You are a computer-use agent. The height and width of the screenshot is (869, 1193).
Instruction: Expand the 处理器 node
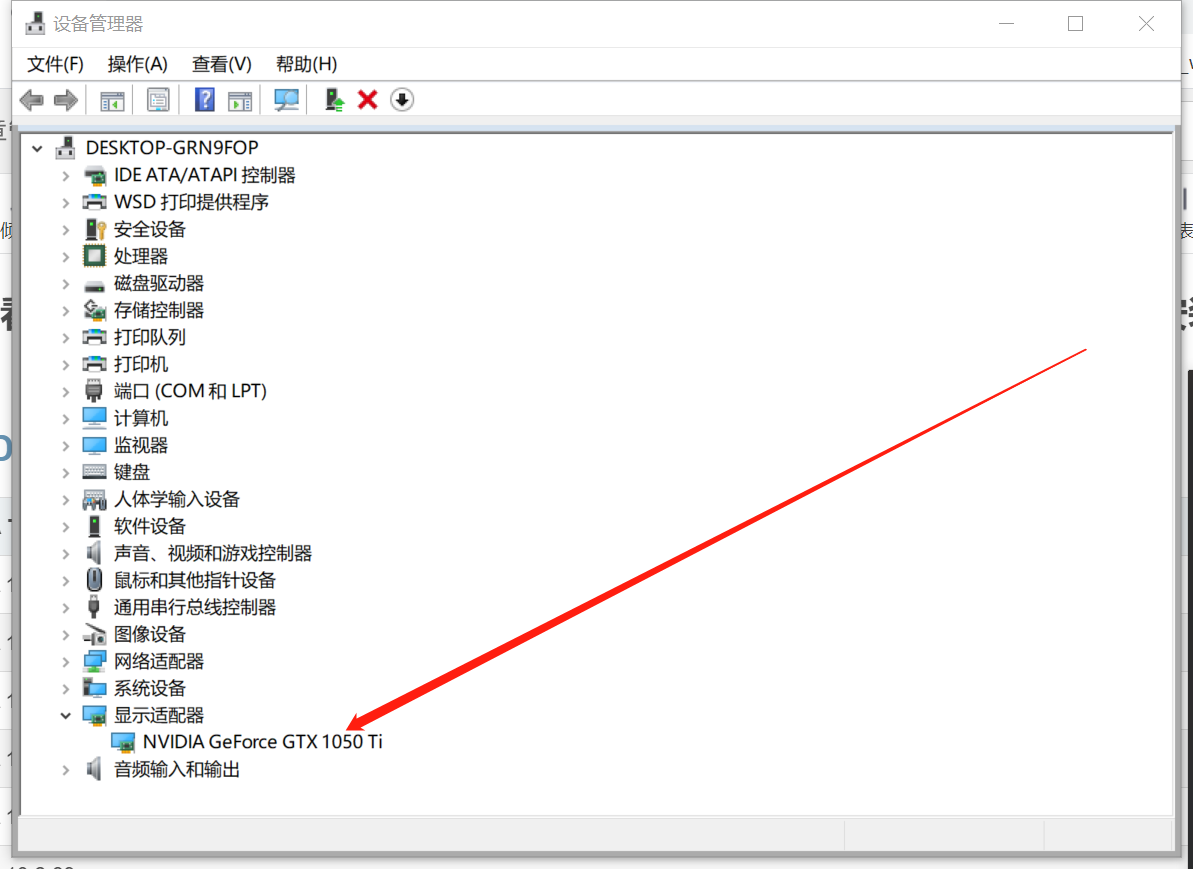[66, 256]
